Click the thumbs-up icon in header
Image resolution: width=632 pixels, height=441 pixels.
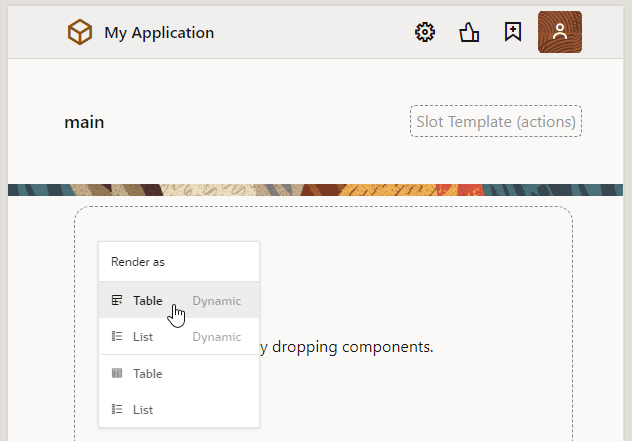click(469, 32)
